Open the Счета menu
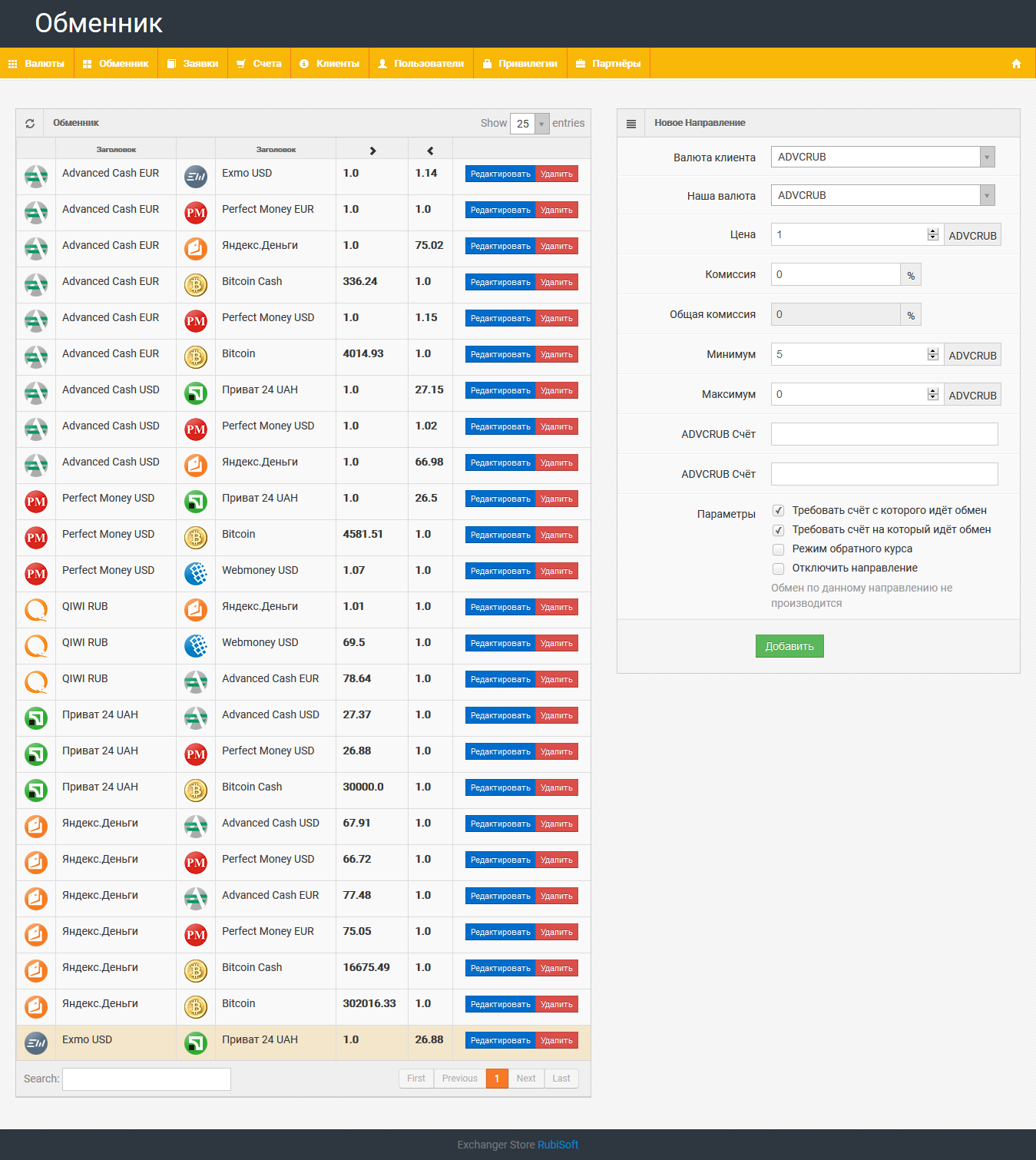This screenshot has height=1160, width=1036. click(x=260, y=64)
